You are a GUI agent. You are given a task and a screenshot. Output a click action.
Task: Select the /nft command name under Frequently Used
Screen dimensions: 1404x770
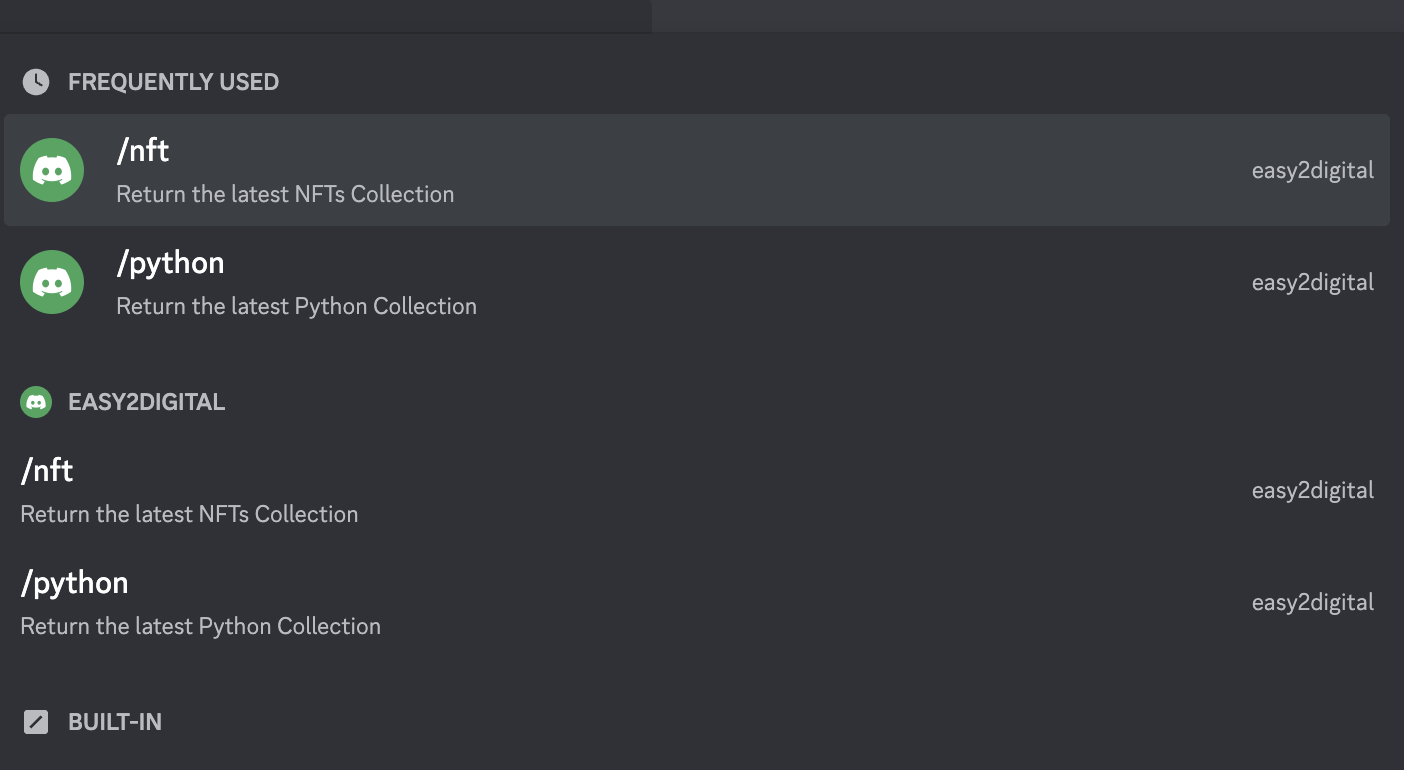coord(143,151)
